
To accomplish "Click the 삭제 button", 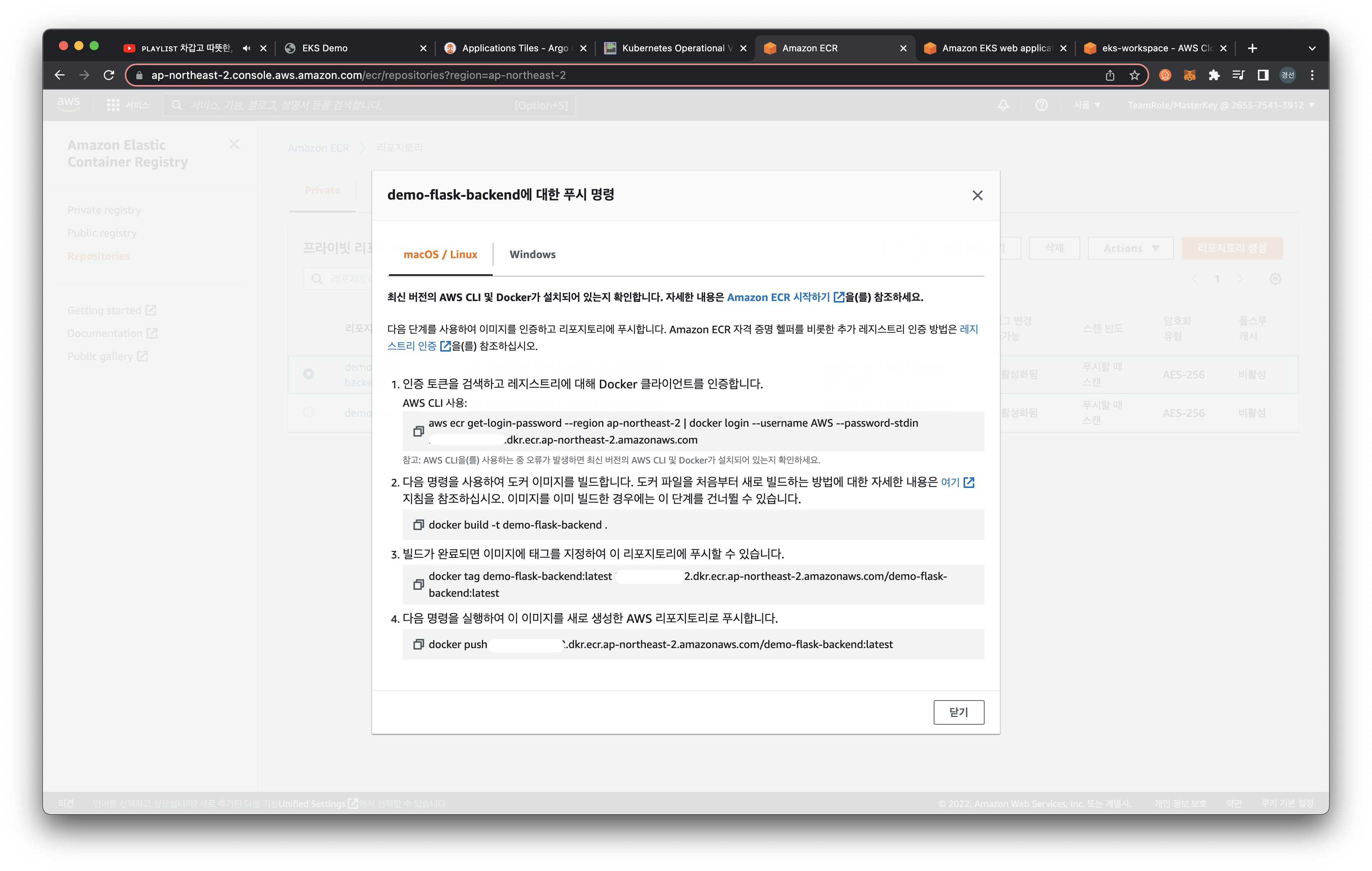I will (1054, 249).
